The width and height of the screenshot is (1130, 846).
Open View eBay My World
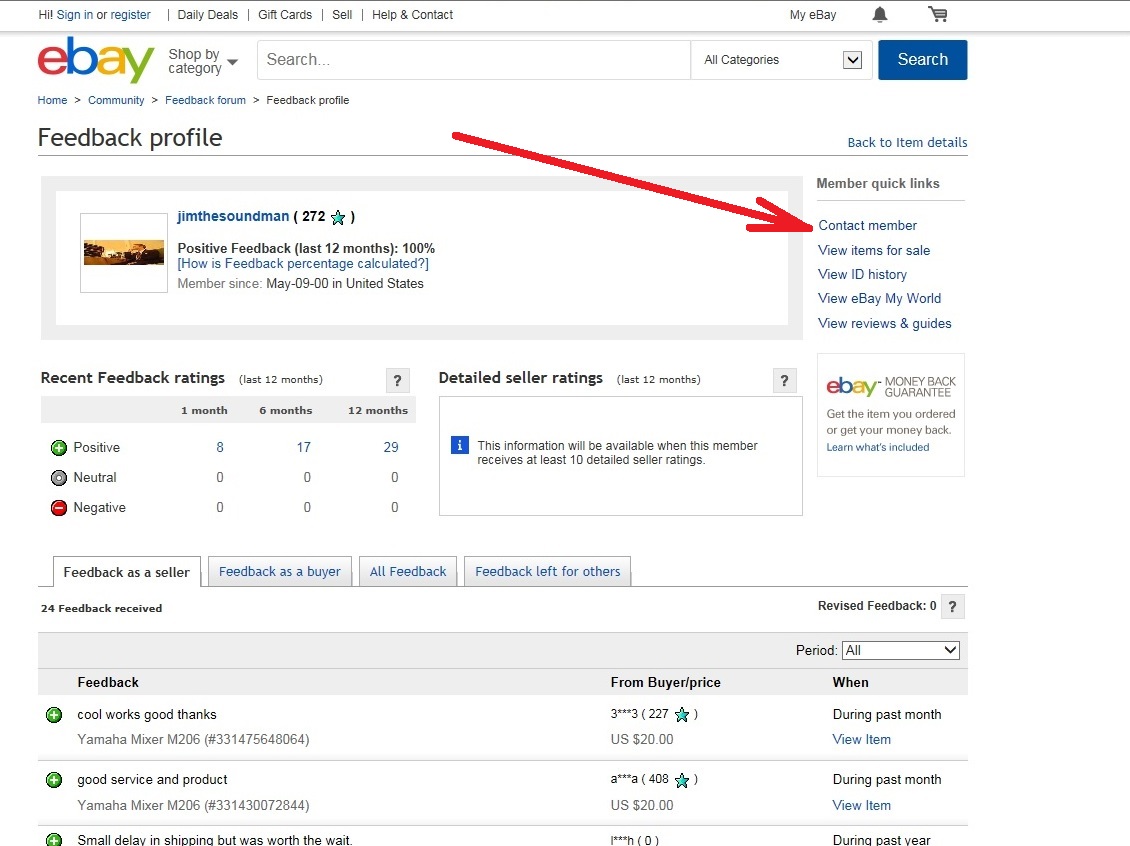tap(880, 298)
